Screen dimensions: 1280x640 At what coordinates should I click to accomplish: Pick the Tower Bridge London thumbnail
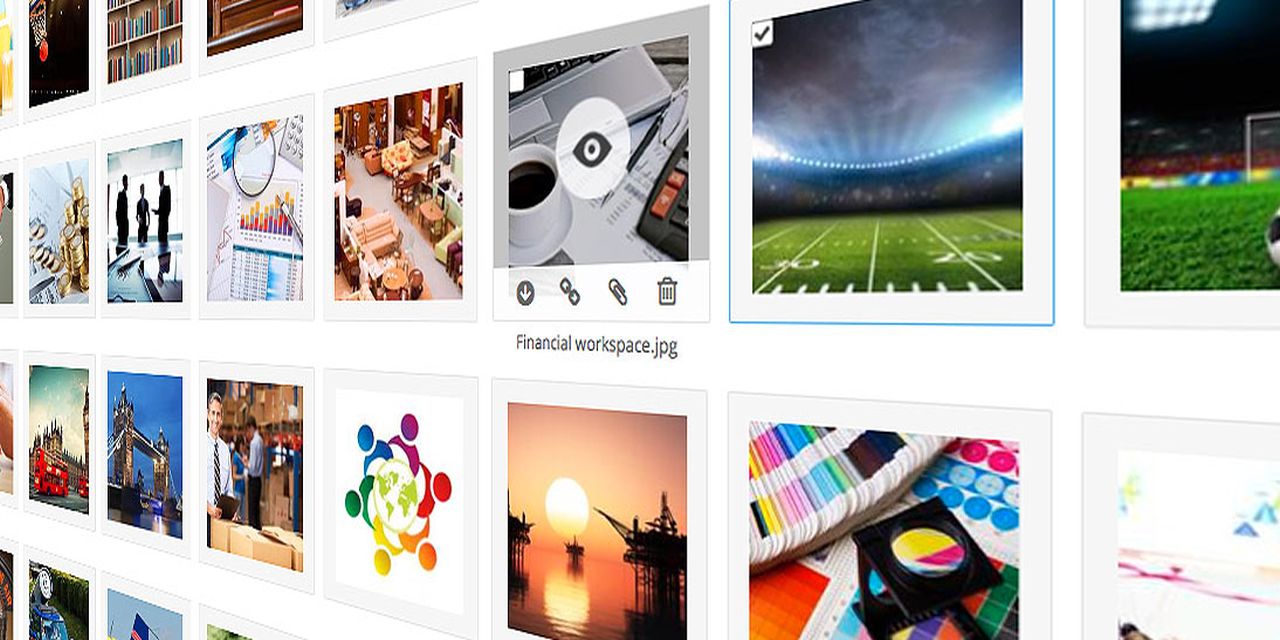[145, 454]
